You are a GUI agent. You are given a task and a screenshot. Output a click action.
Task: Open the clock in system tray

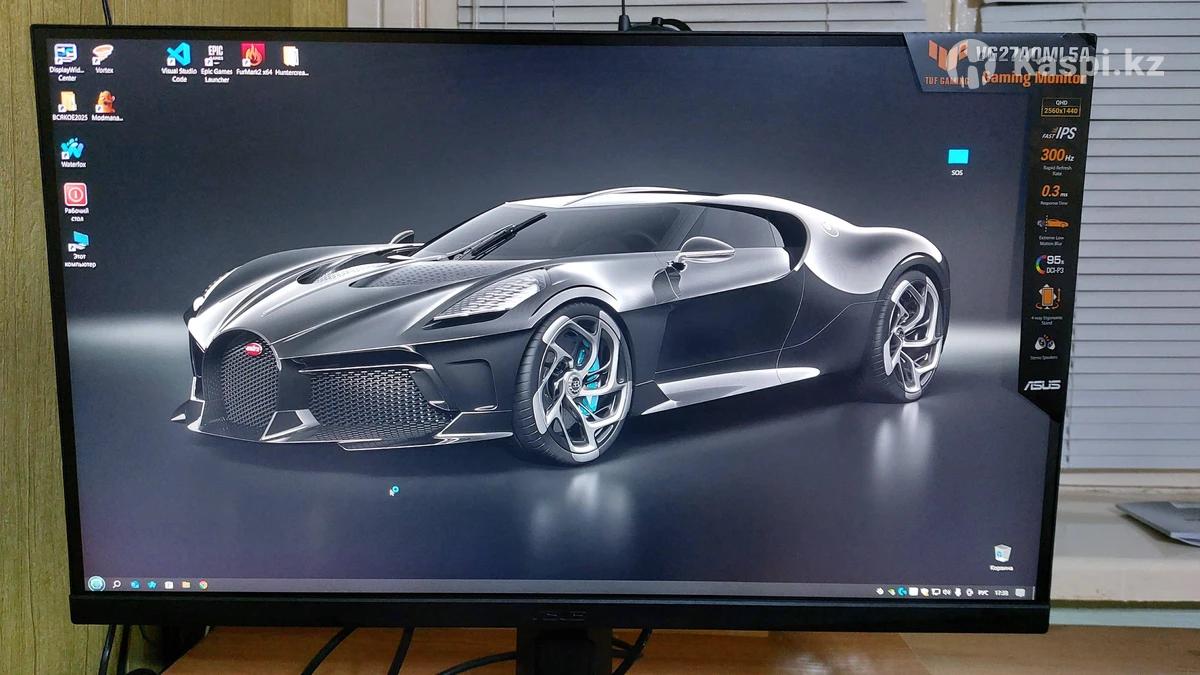point(1001,592)
